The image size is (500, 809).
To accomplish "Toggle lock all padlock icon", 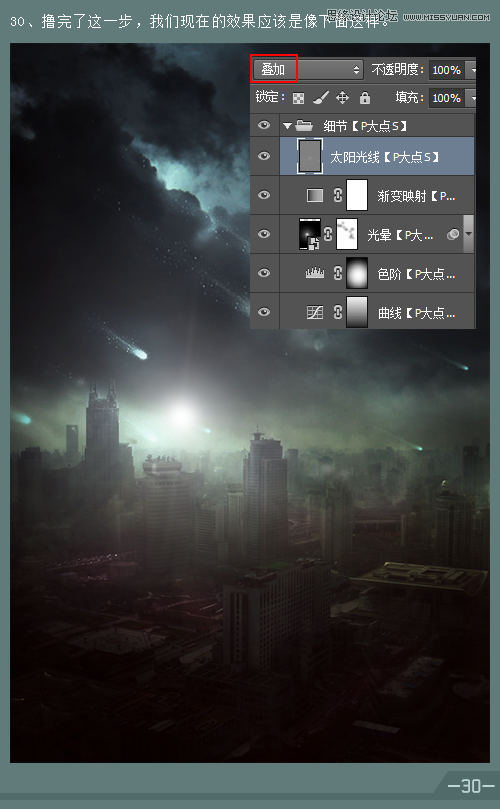I will pos(365,98).
